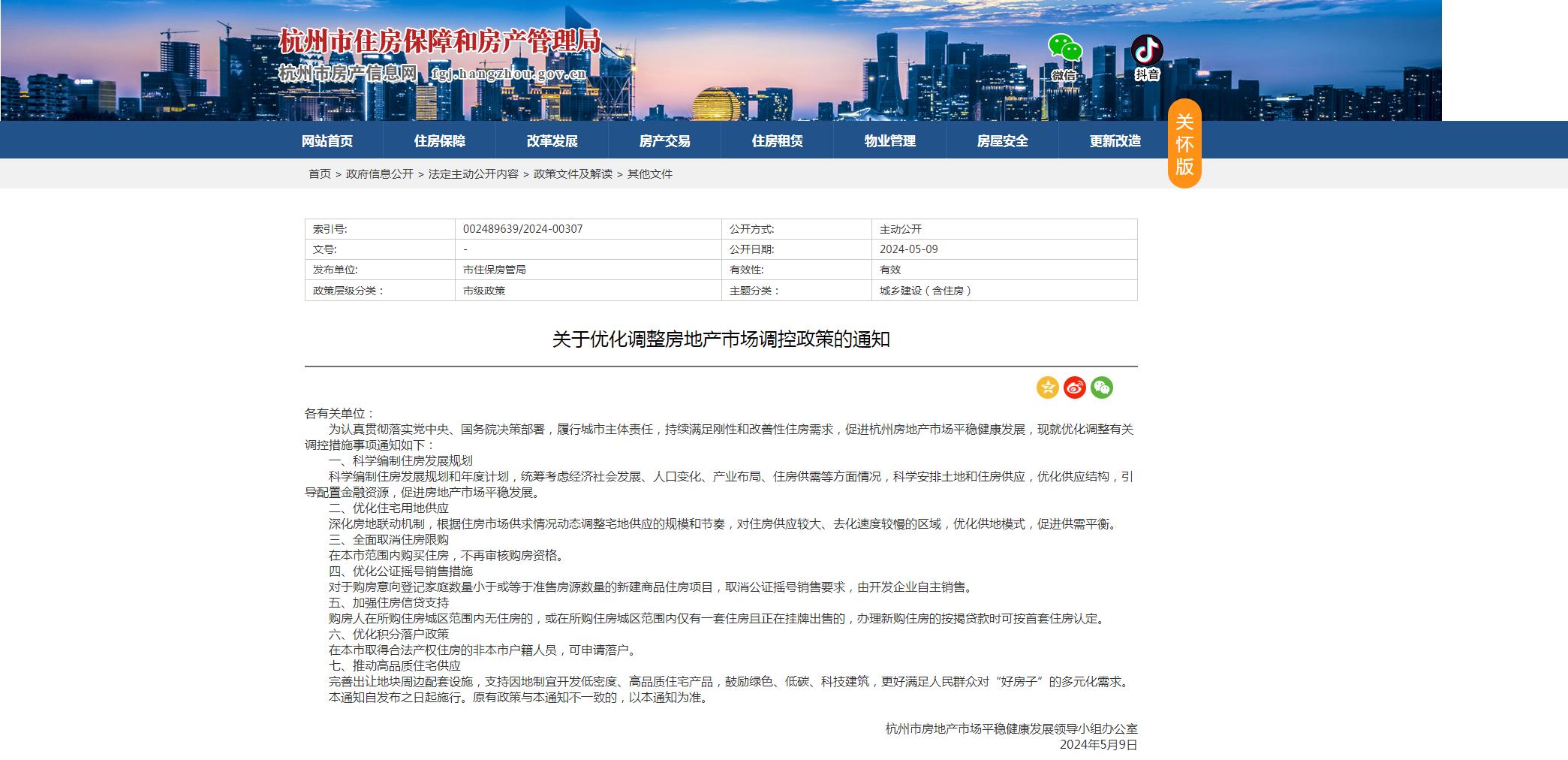This screenshot has height=760, width=1568.
Task: Click the sentence 在本市范围内购买住房，不再审核购房资格。
Action: tap(447, 556)
